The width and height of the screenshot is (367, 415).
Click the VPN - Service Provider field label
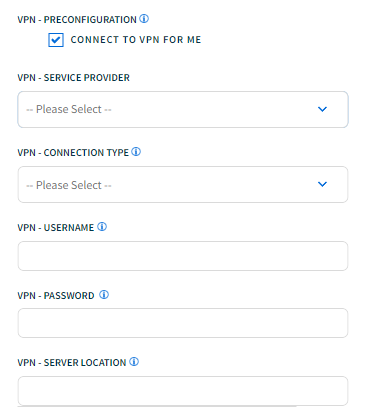pos(73,78)
